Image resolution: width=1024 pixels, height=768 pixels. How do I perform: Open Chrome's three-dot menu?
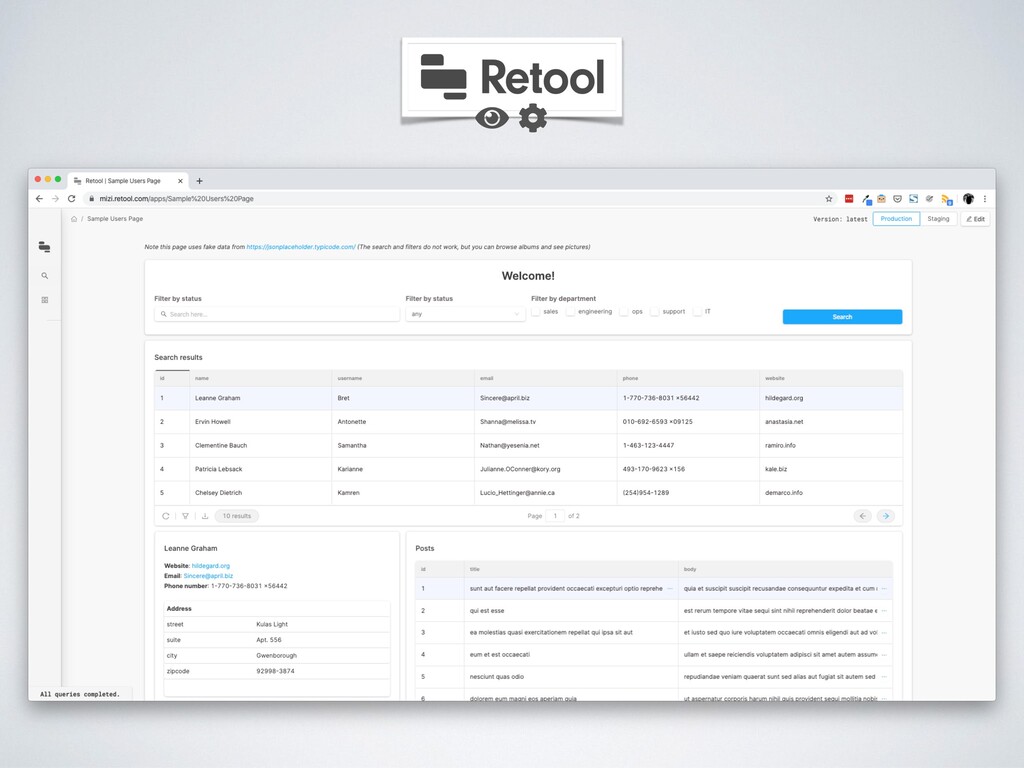coord(985,199)
